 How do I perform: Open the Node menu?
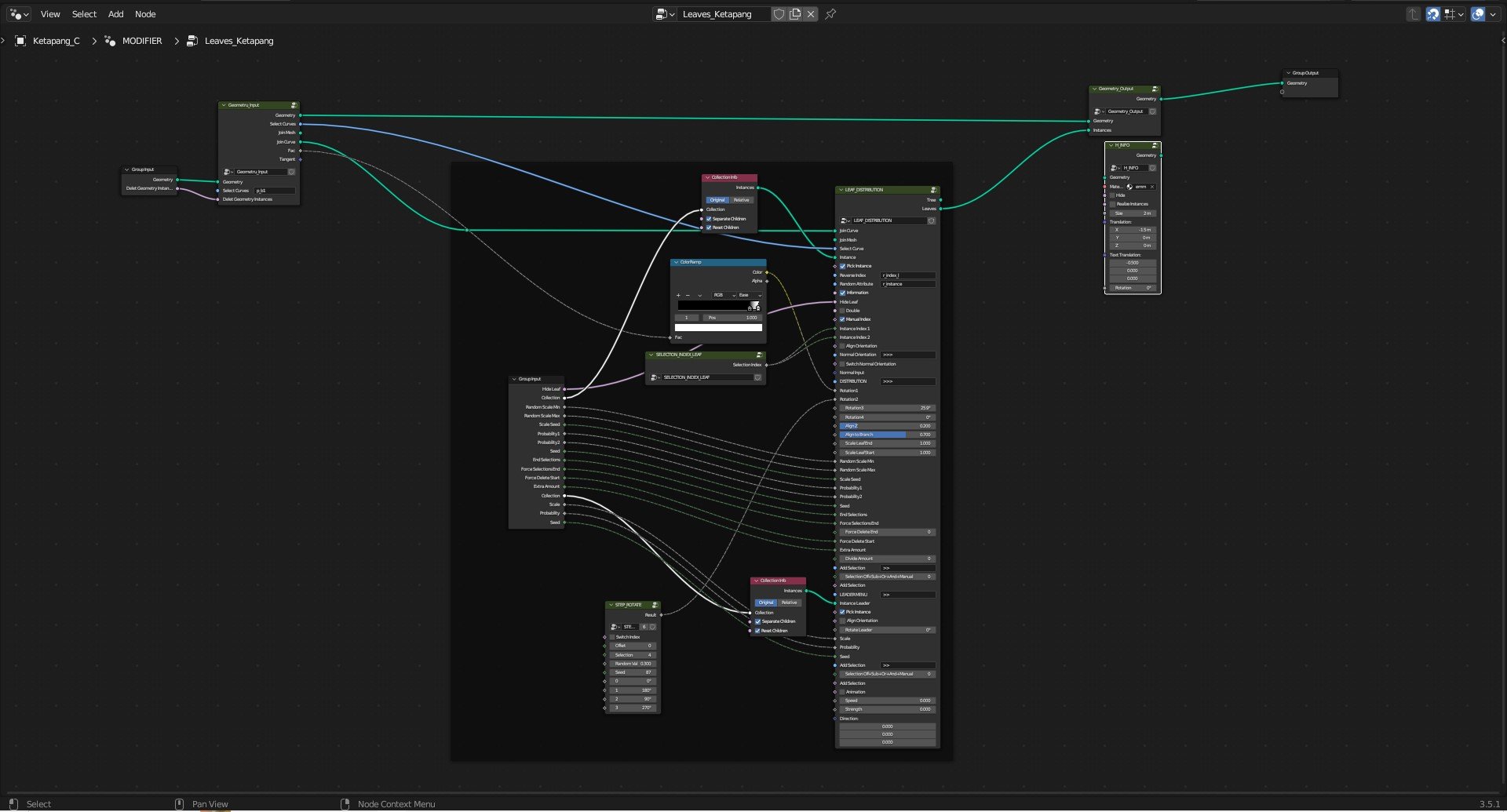tap(145, 14)
